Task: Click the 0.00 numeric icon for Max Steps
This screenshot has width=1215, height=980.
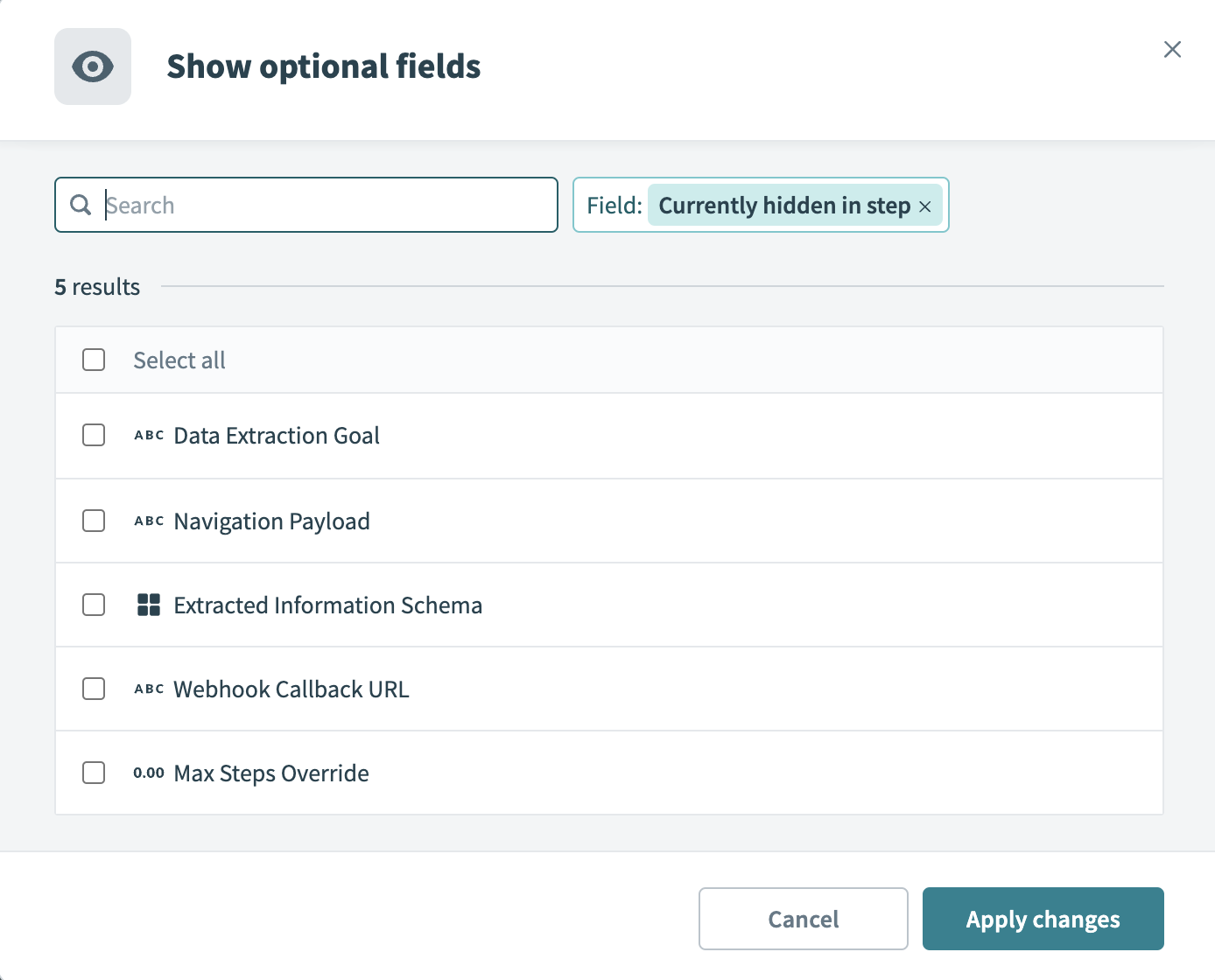Action: [x=149, y=773]
